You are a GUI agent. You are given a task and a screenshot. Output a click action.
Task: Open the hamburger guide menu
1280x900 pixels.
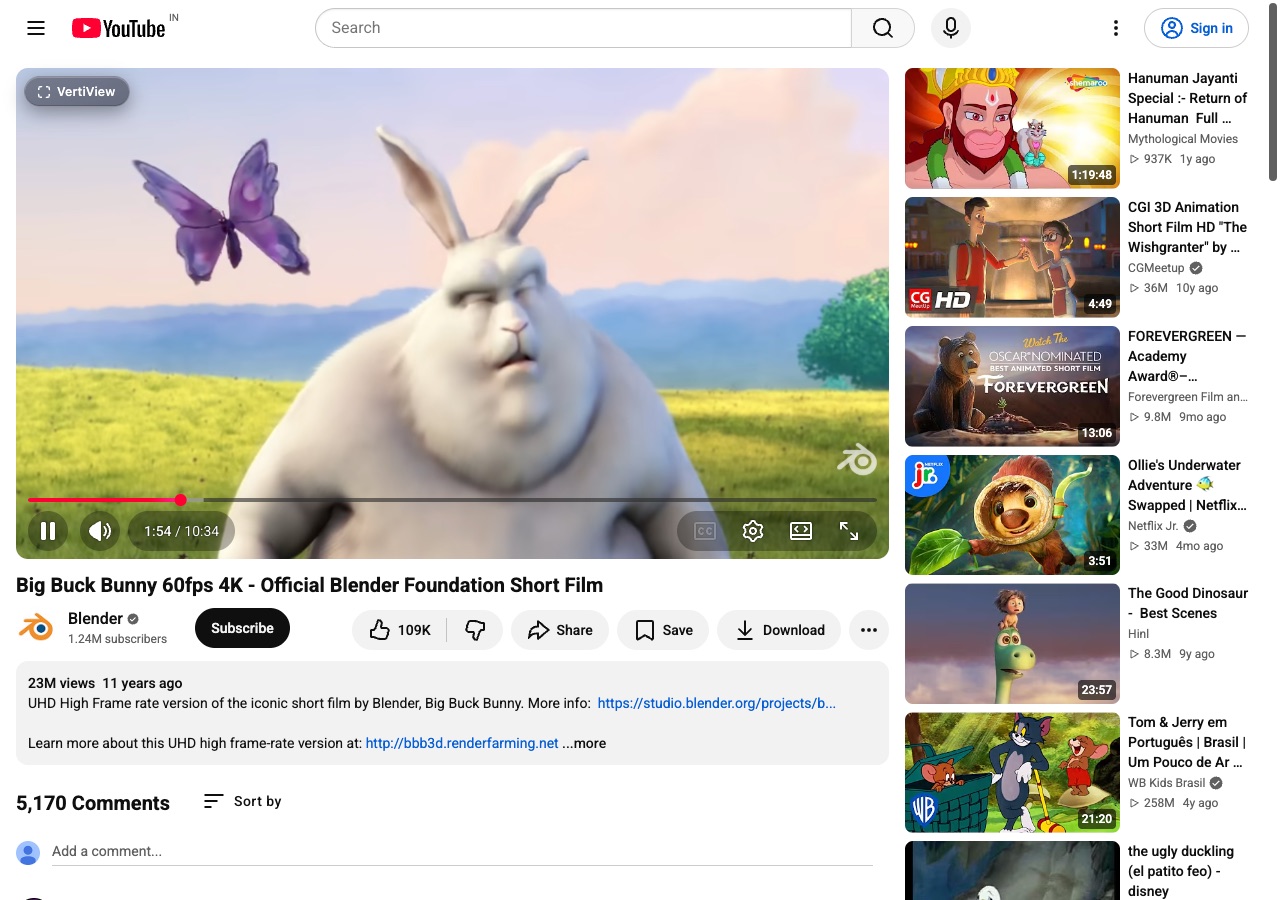pos(36,28)
